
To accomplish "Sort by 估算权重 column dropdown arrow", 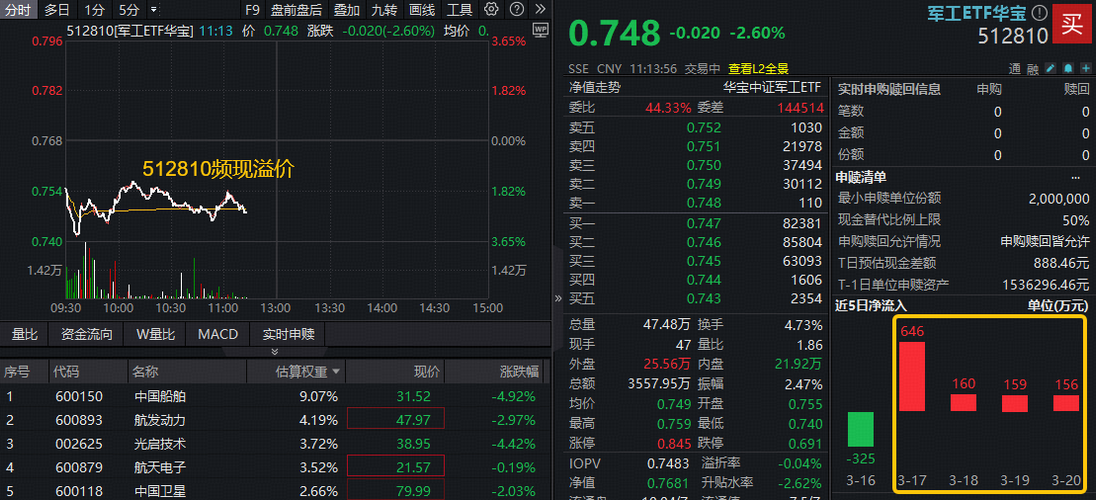I will tap(337, 372).
